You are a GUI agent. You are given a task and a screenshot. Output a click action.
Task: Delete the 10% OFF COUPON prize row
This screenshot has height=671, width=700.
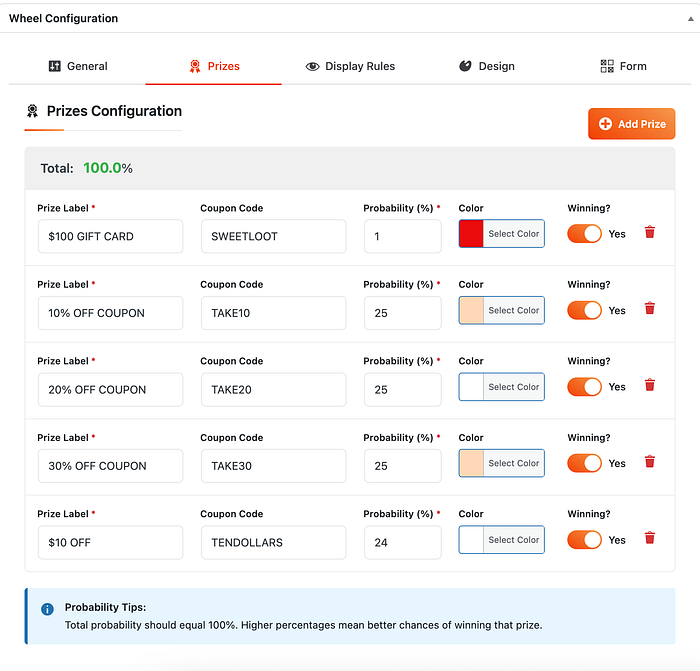coord(650,308)
